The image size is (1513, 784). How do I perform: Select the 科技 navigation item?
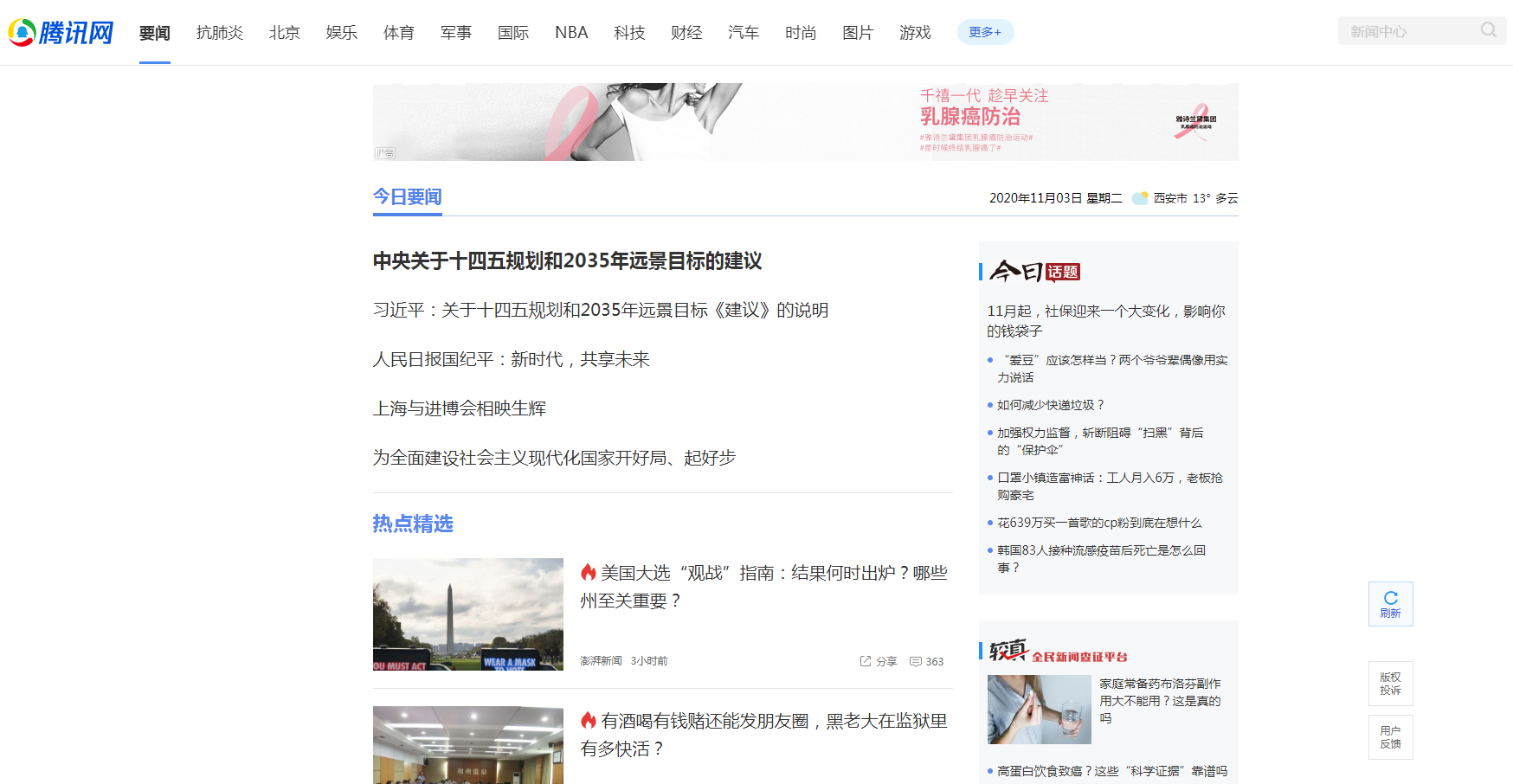(629, 33)
